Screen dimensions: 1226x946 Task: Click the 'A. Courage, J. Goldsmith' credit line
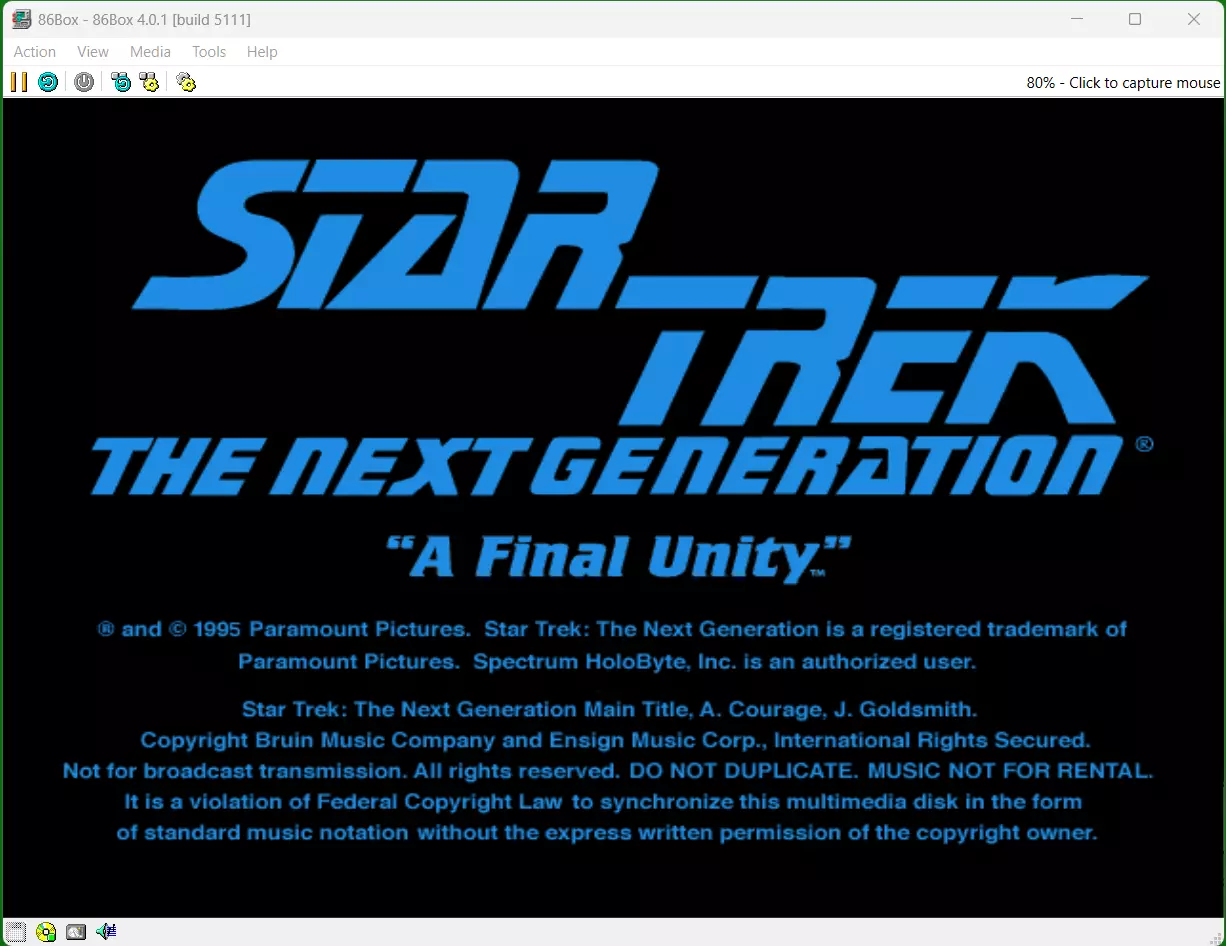[x=609, y=710]
